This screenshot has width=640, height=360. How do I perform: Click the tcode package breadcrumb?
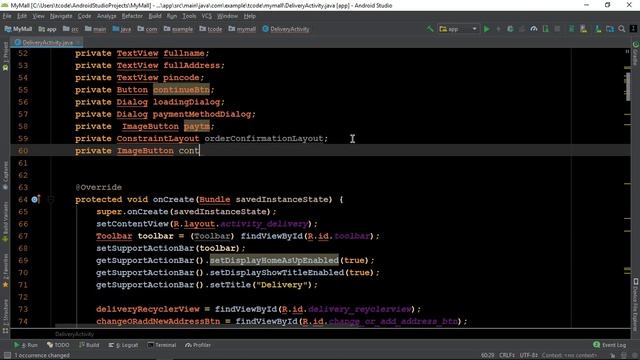click(211, 29)
